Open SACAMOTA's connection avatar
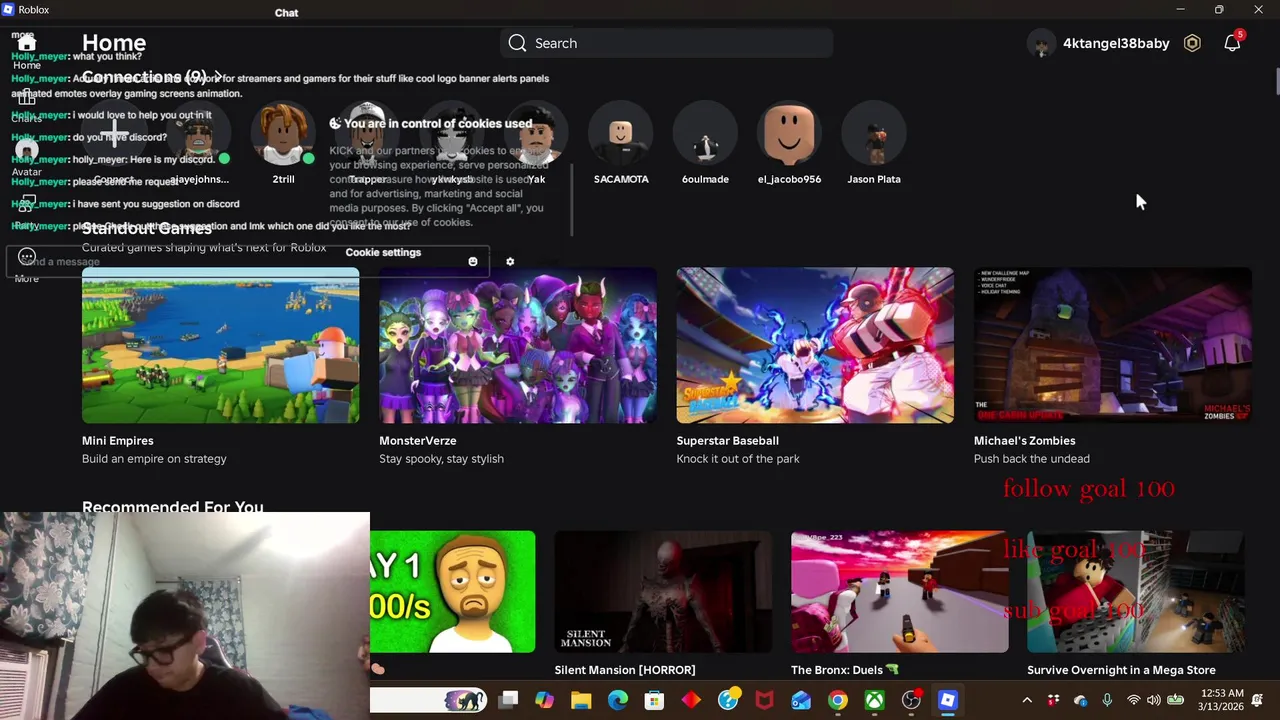Screen dimensions: 1280x720 tap(621, 134)
